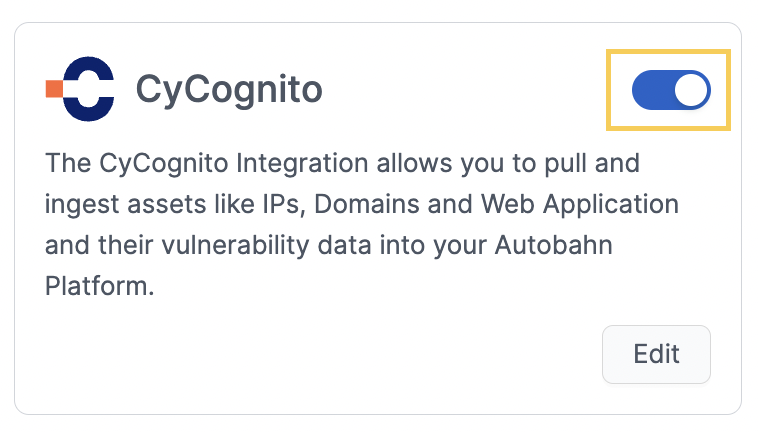Click the CyCognito logo icon
Image resolution: width=758 pixels, height=432 pixels.
click(x=80, y=89)
